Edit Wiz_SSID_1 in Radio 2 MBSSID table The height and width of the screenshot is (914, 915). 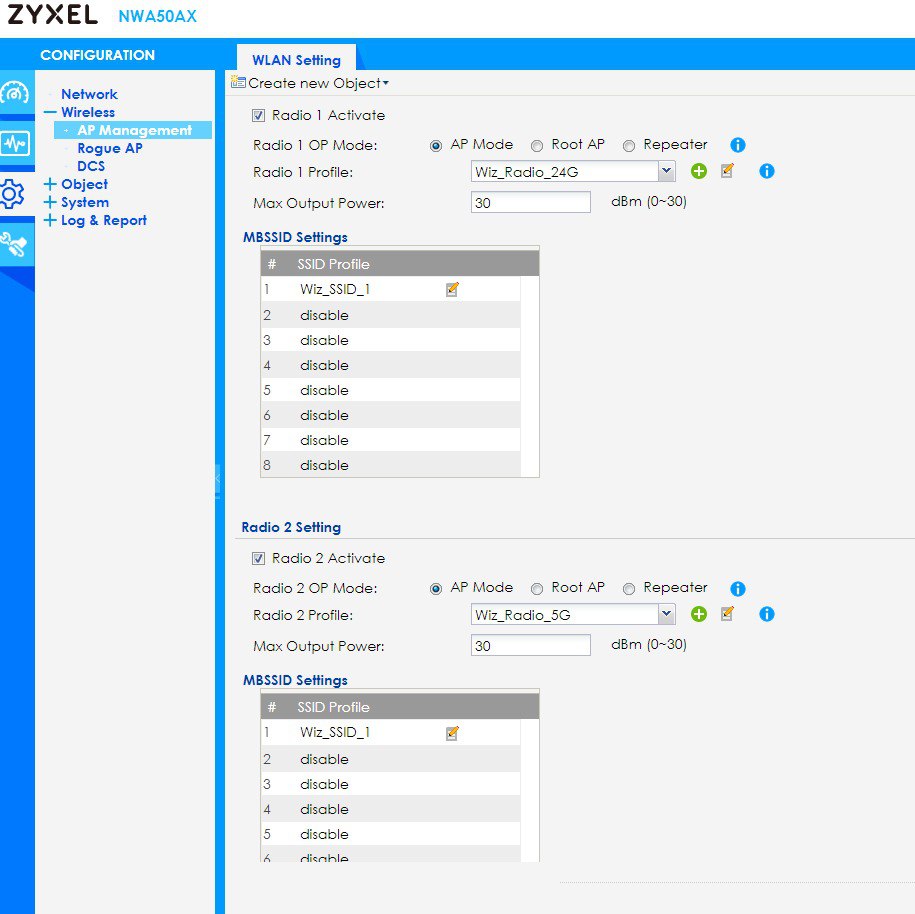coord(452,732)
